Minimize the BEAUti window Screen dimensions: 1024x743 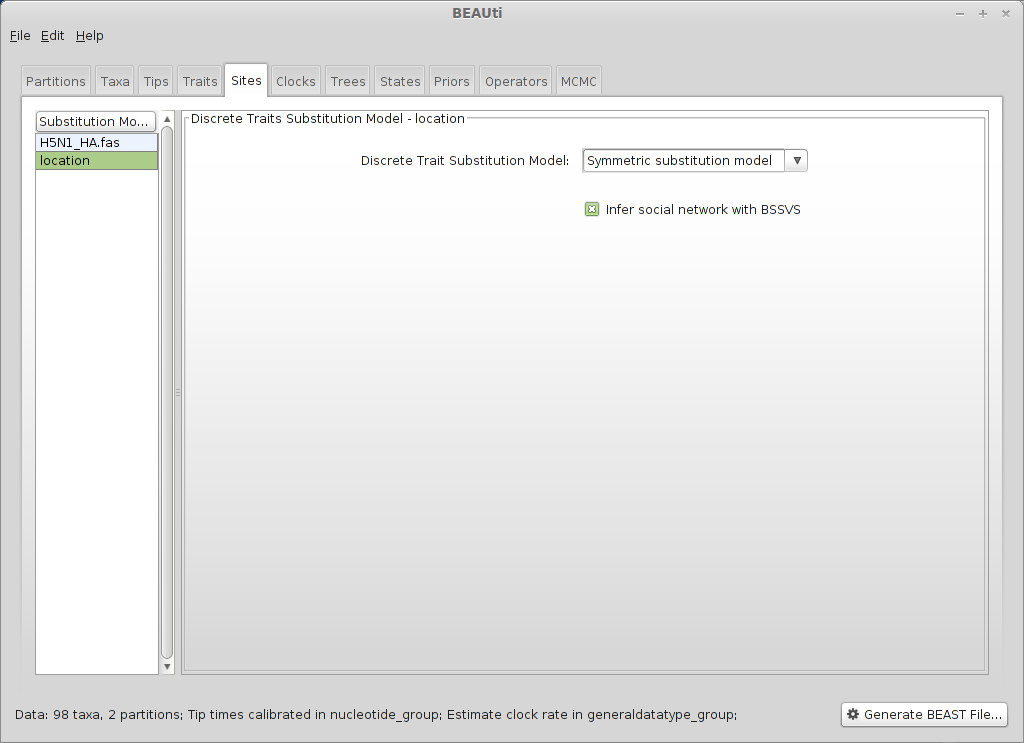pos(960,14)
